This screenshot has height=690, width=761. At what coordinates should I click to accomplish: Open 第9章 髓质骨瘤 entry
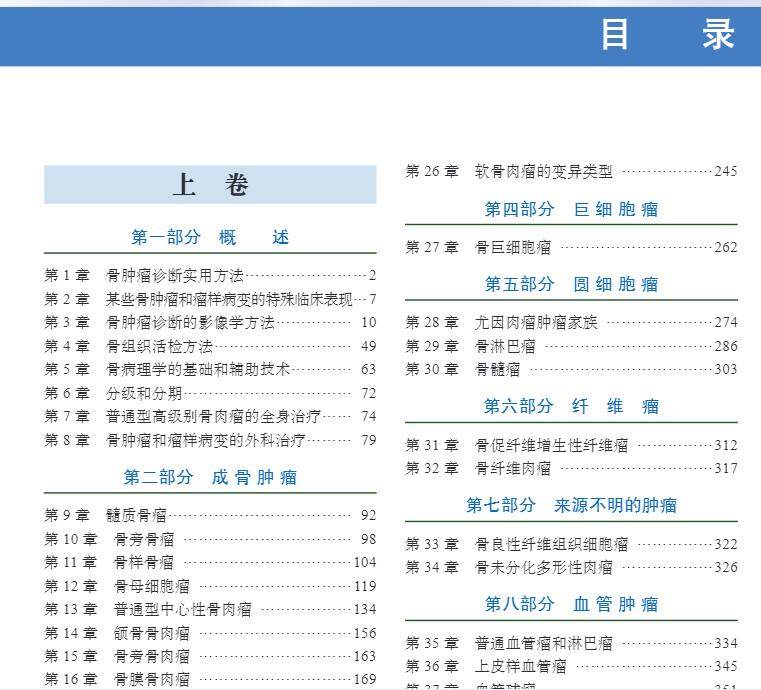210,515
